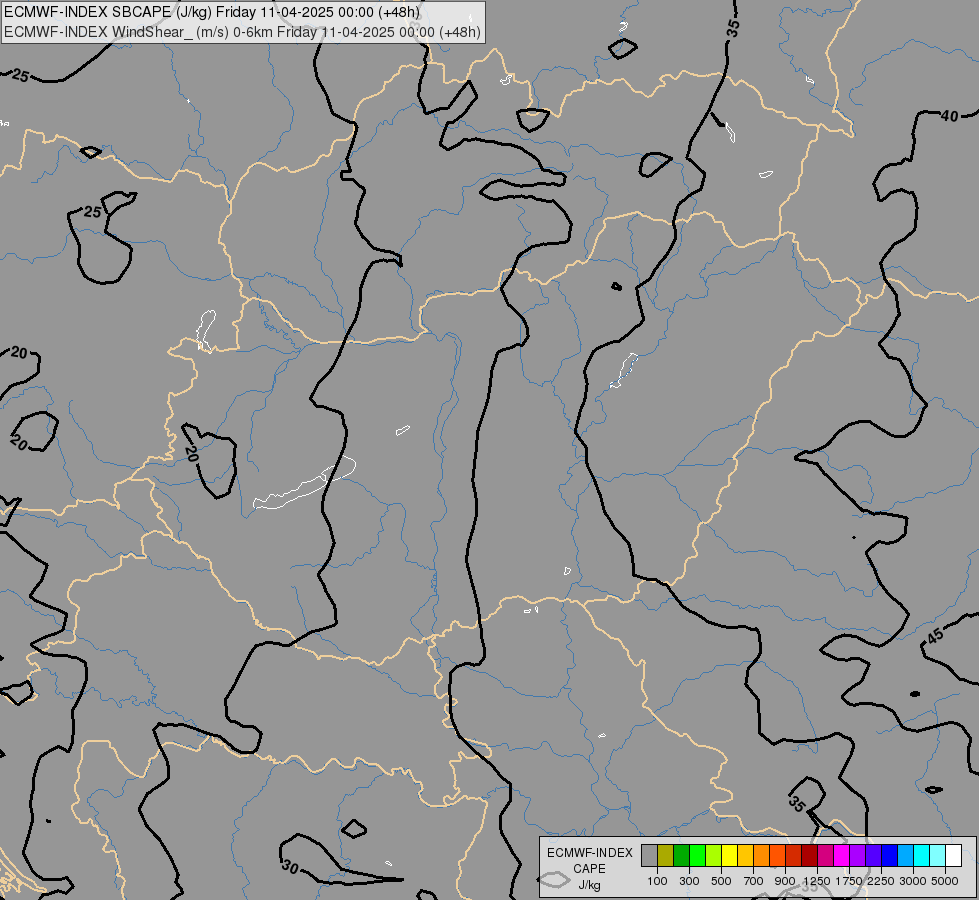Click the 3000 legend tick label
Image resolution: width=979 pixels, height=900 pixels.
[x=913, y=881]
